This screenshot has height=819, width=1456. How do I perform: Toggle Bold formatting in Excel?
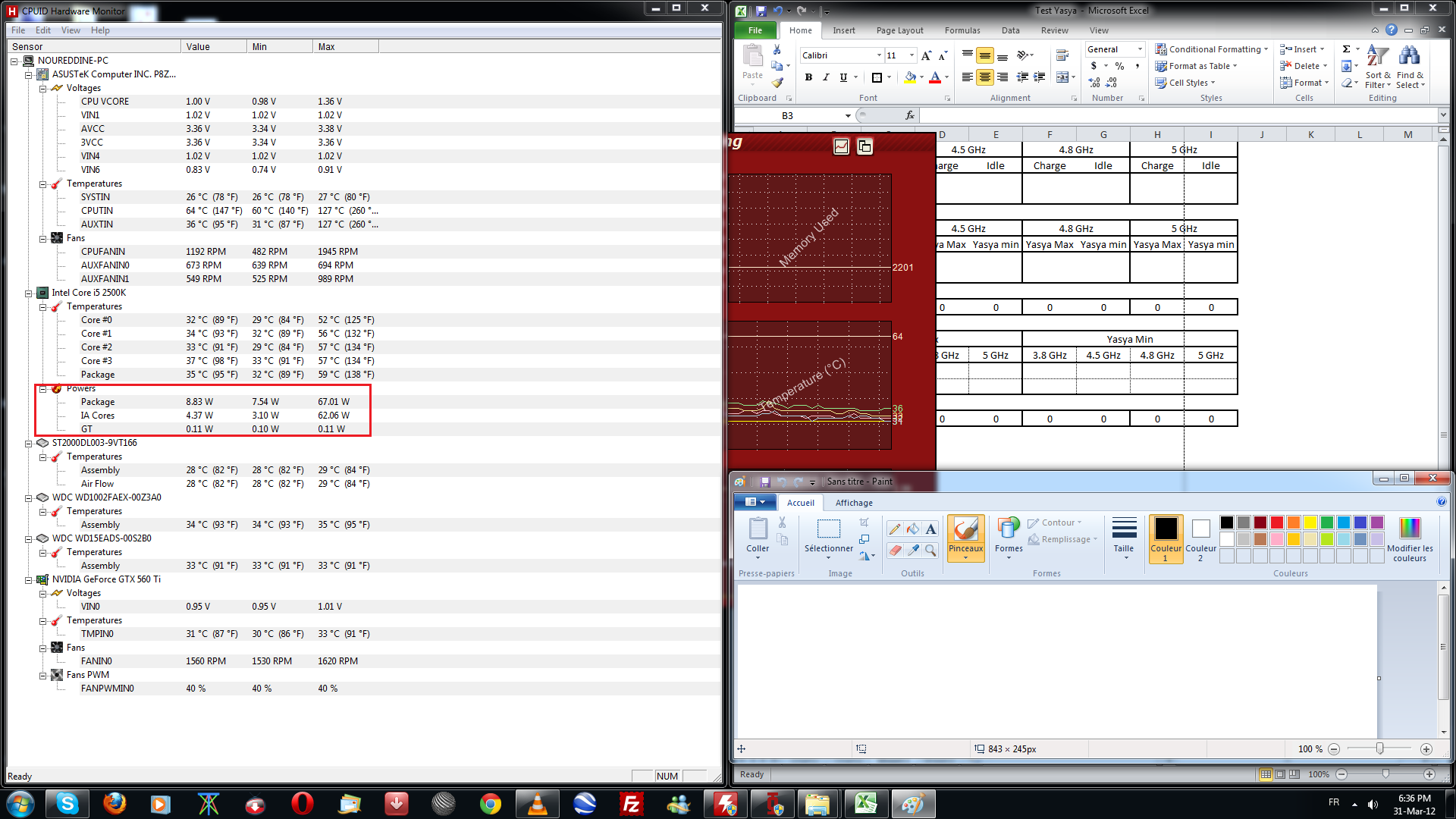coord(808,77)
